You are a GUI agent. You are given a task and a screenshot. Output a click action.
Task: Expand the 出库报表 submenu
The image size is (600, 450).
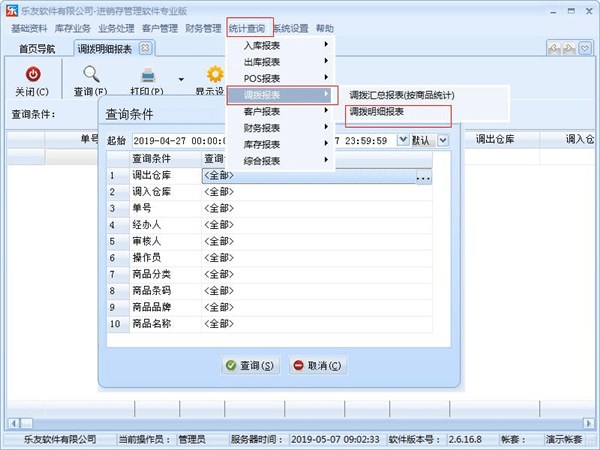281,62
